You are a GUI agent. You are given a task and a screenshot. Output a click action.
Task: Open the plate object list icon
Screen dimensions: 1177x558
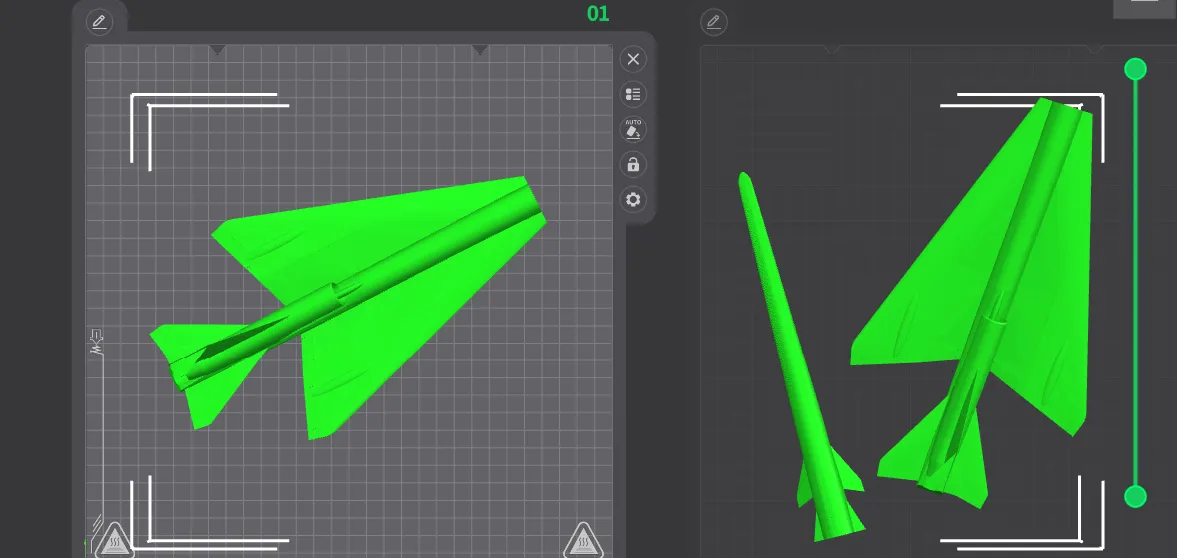634,95
